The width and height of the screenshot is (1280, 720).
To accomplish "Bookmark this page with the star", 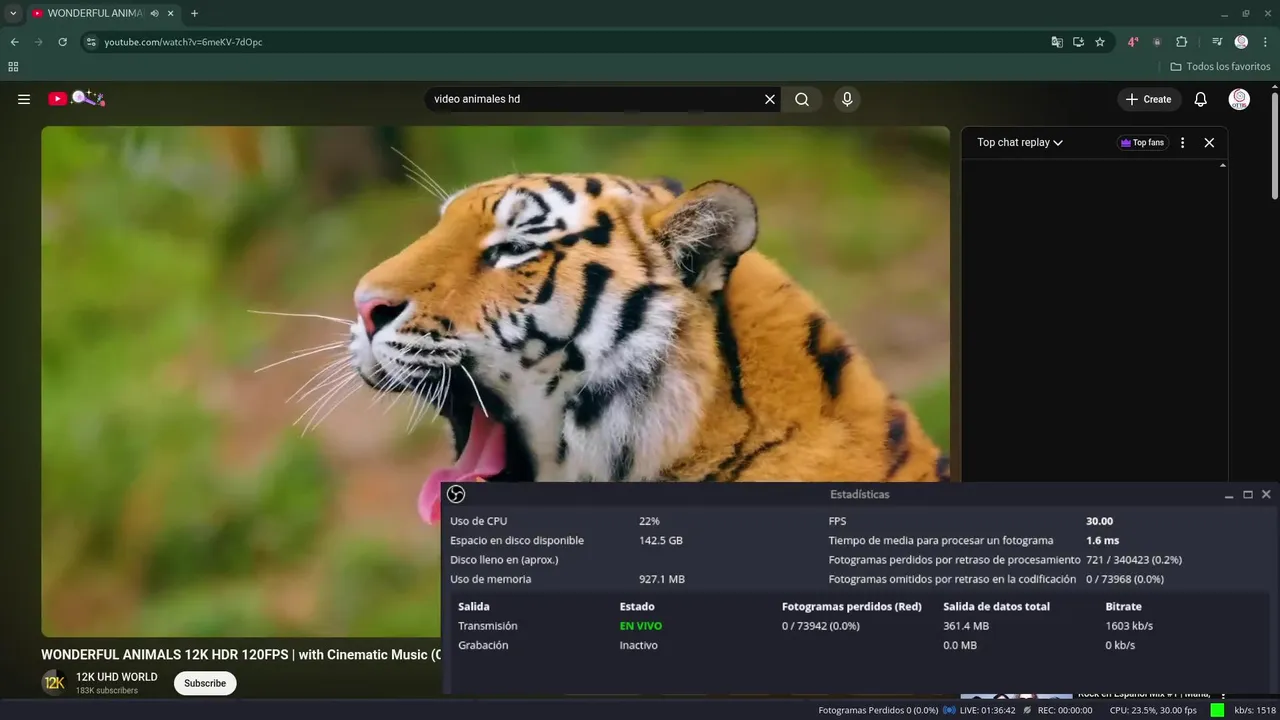I will [x=1100, y=42].
